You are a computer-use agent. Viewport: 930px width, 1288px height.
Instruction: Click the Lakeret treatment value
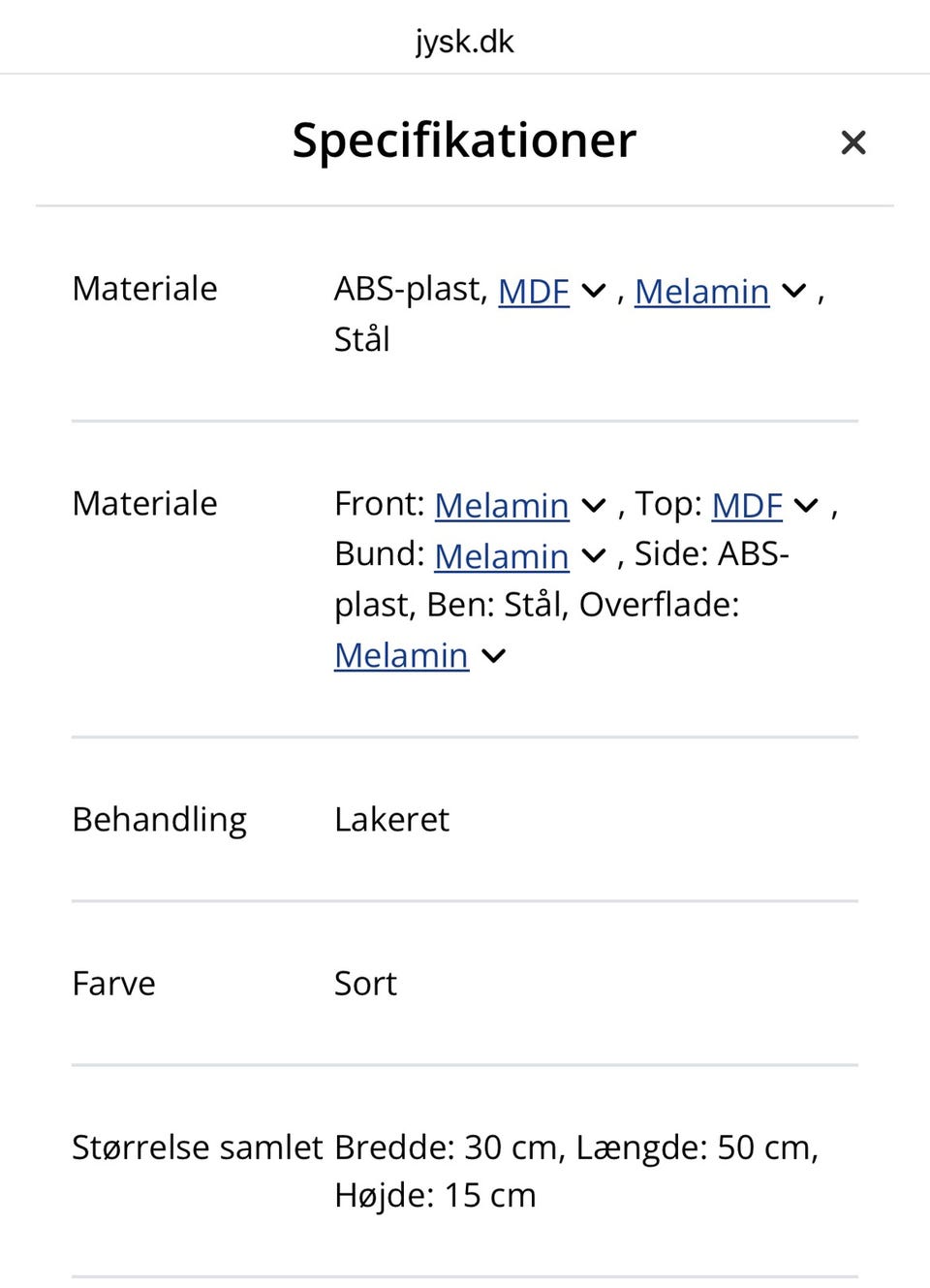(x=391, y=820)
